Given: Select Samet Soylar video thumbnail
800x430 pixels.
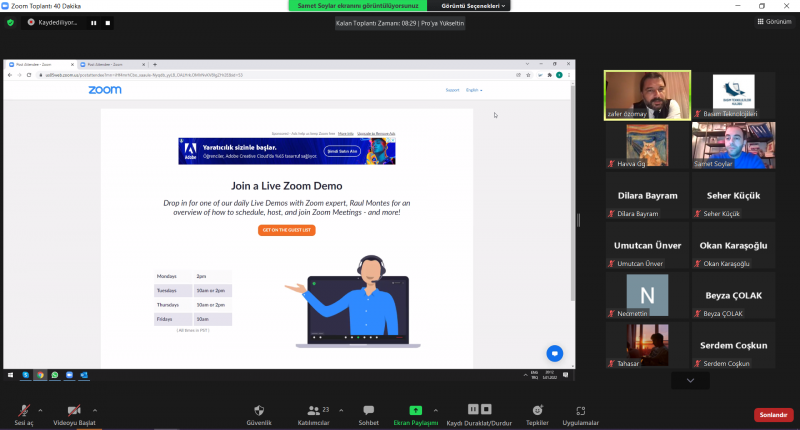Looking at the screenshot, I should 734,145.
